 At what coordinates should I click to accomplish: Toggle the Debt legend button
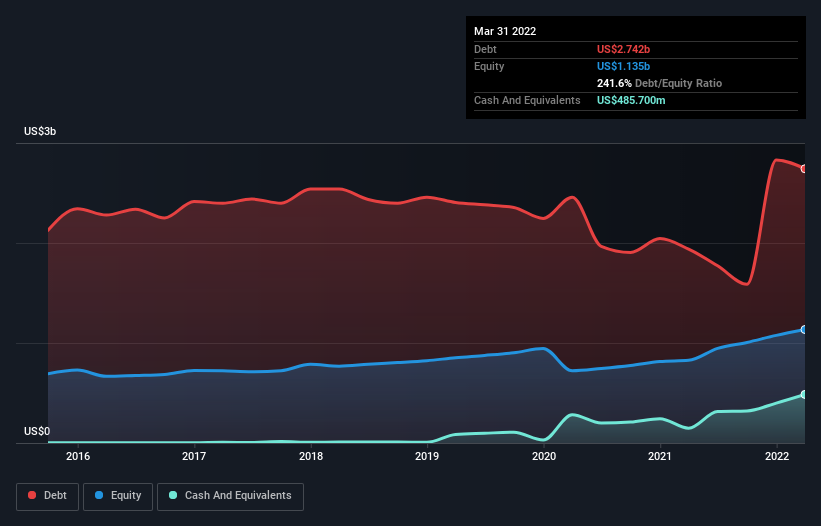click(48, 496)
